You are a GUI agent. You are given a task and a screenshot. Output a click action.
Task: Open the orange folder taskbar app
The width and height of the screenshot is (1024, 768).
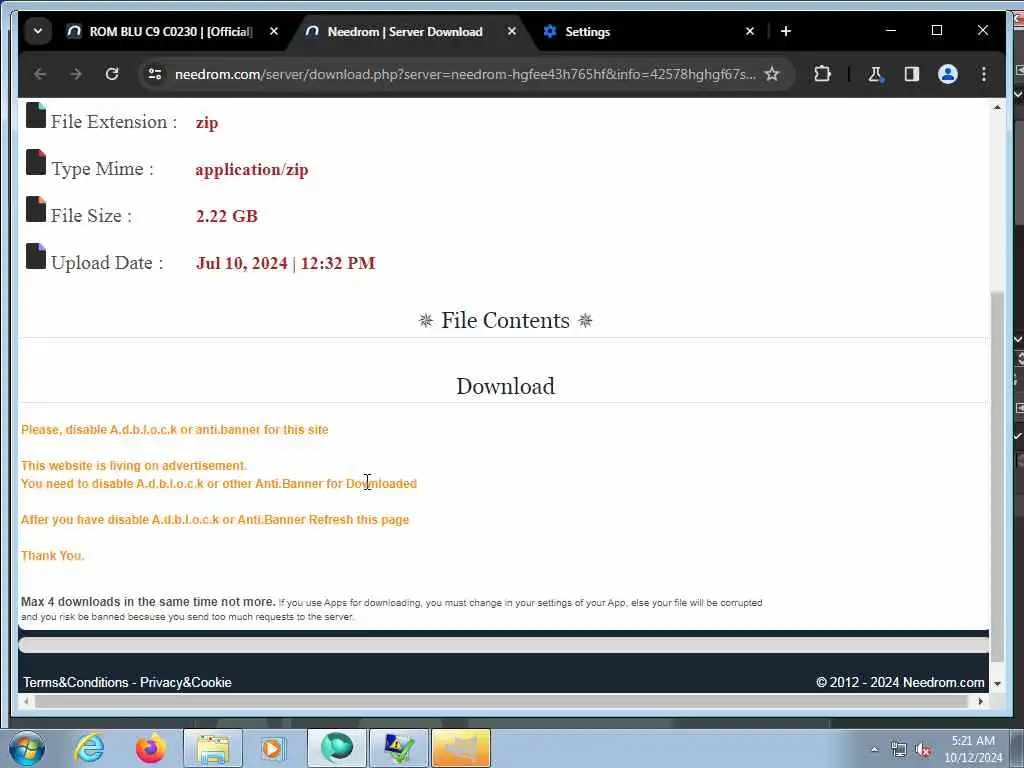tap(461, 748)
